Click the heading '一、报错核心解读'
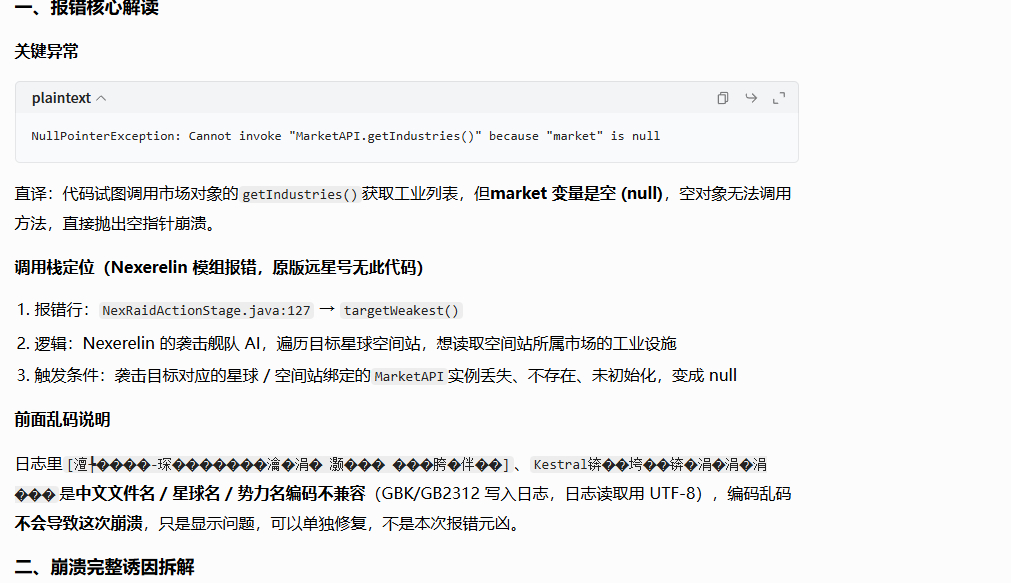 point(86,8)
